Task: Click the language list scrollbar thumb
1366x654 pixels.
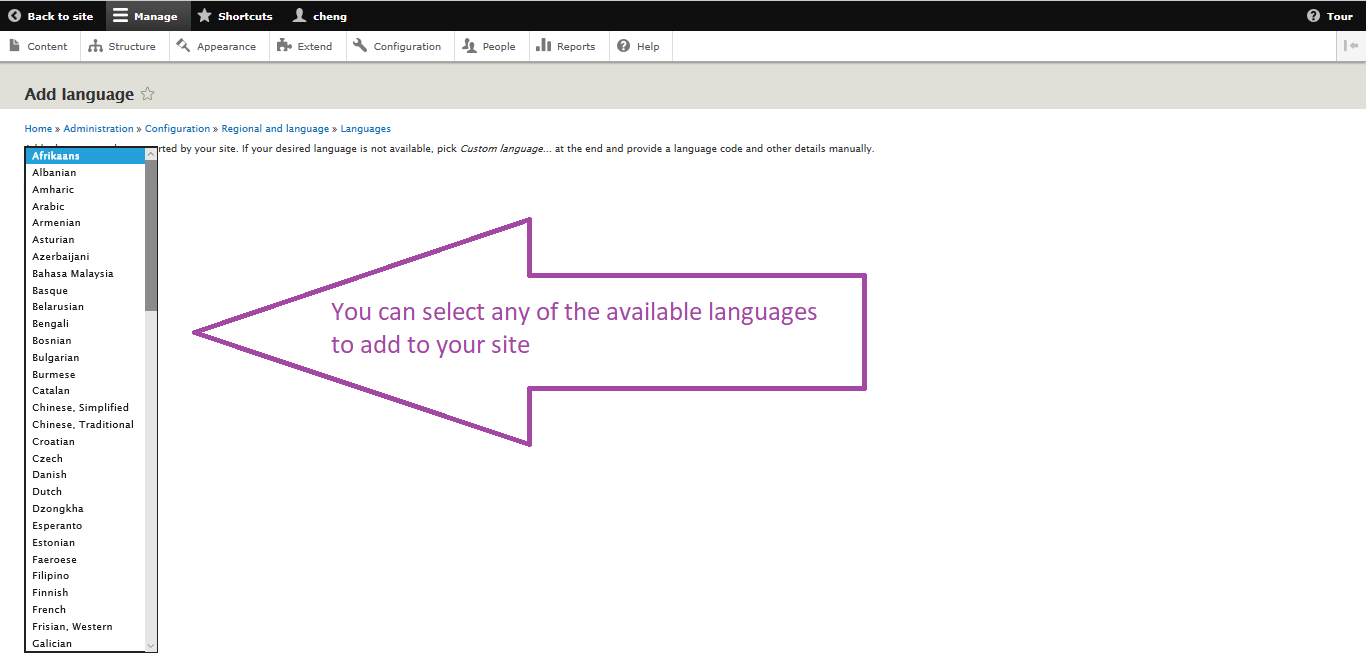Action: pos(151,235)
